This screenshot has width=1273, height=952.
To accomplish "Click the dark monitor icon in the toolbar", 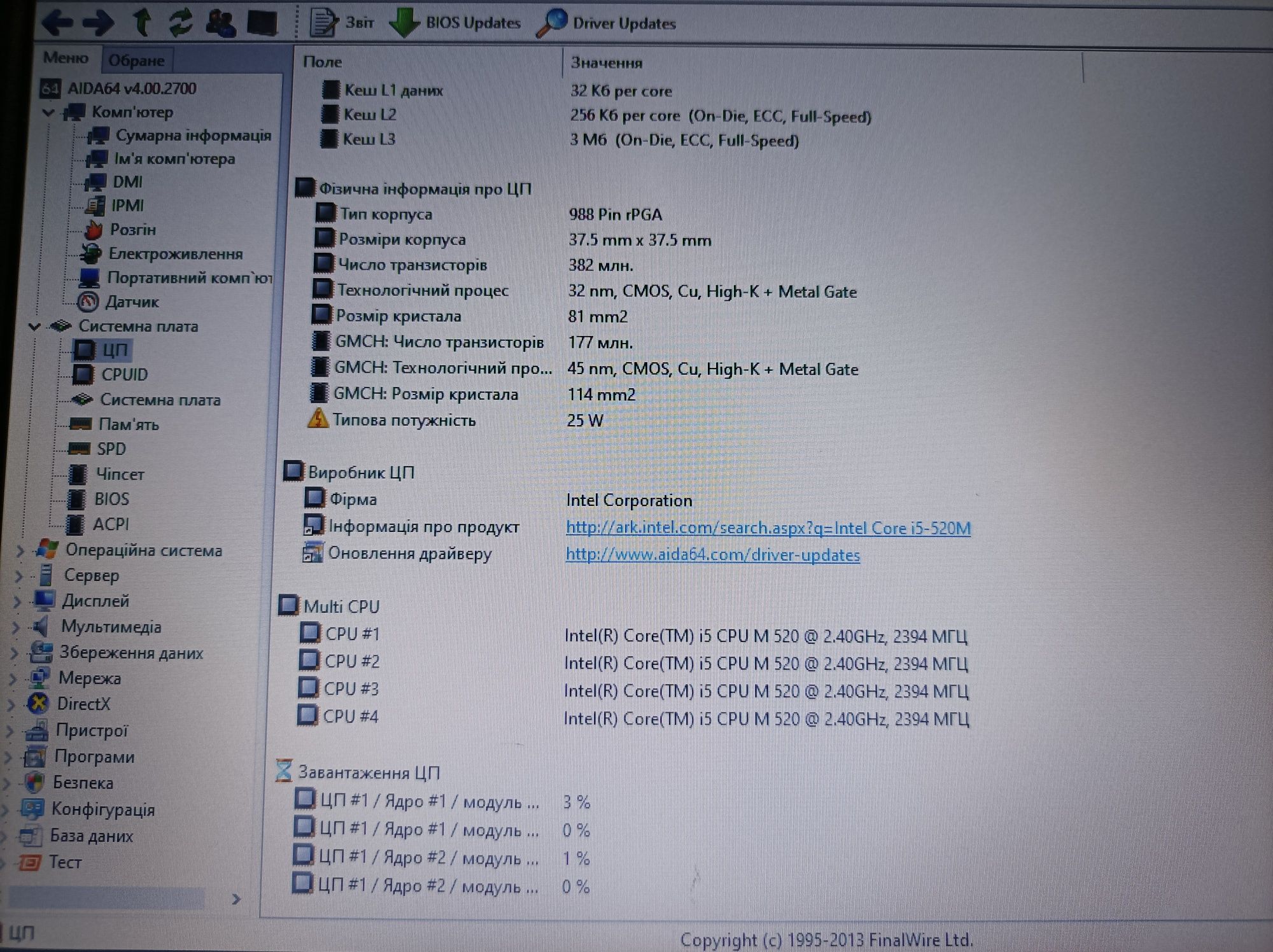I will (x=262, y=23).
